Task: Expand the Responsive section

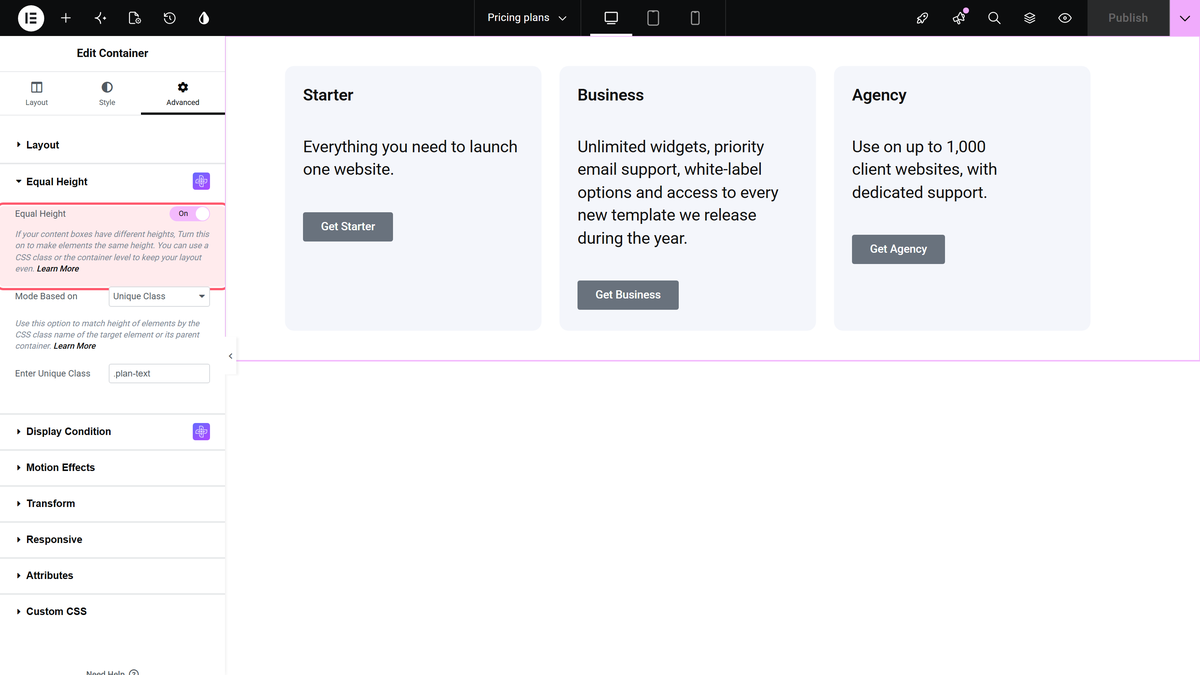Action: coord(112,539)
